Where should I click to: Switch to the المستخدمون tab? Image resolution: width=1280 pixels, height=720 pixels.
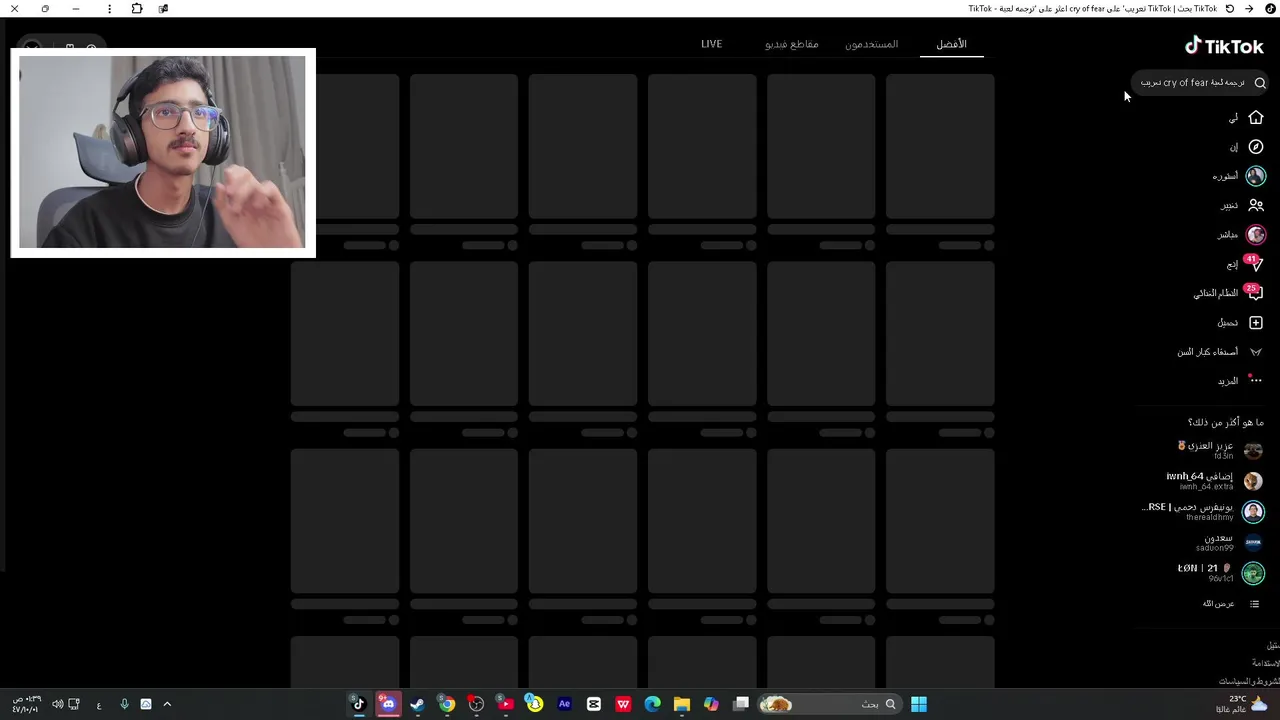[x=871, y=44]
